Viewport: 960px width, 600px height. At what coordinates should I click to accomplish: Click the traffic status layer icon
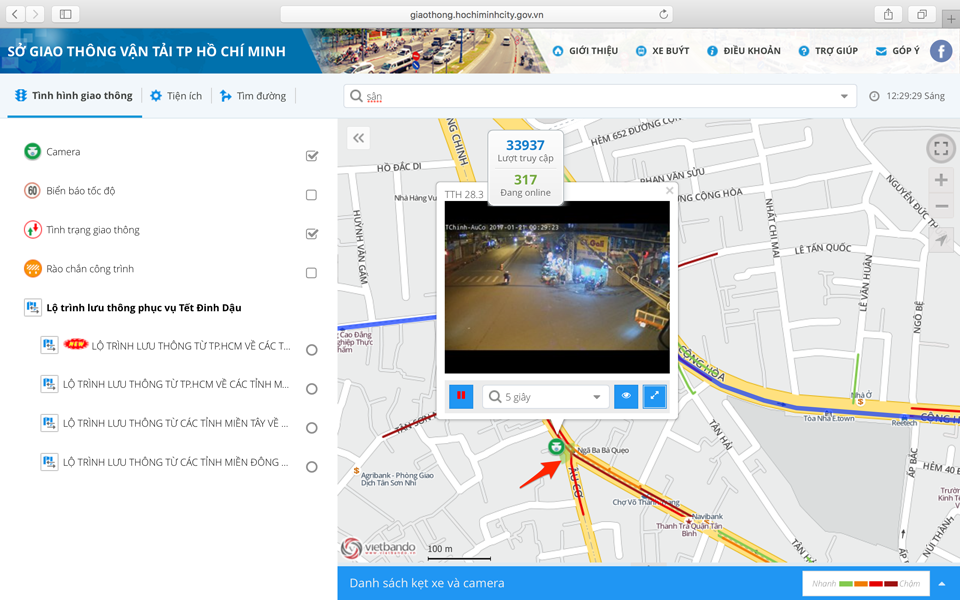tap(32, 230)
